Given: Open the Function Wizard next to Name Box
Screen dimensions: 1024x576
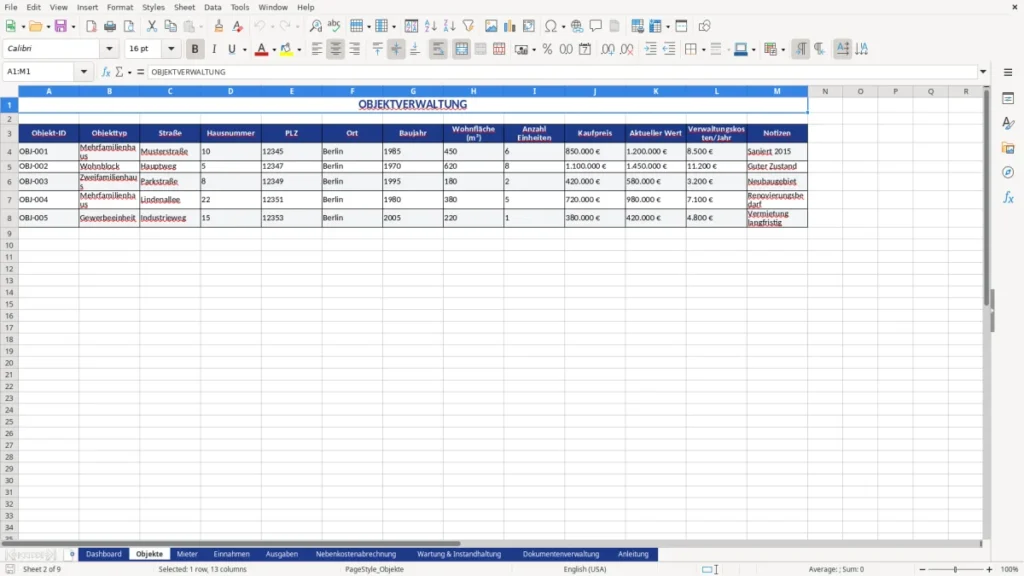Looking at the screenshot, I should pos(106,72).
